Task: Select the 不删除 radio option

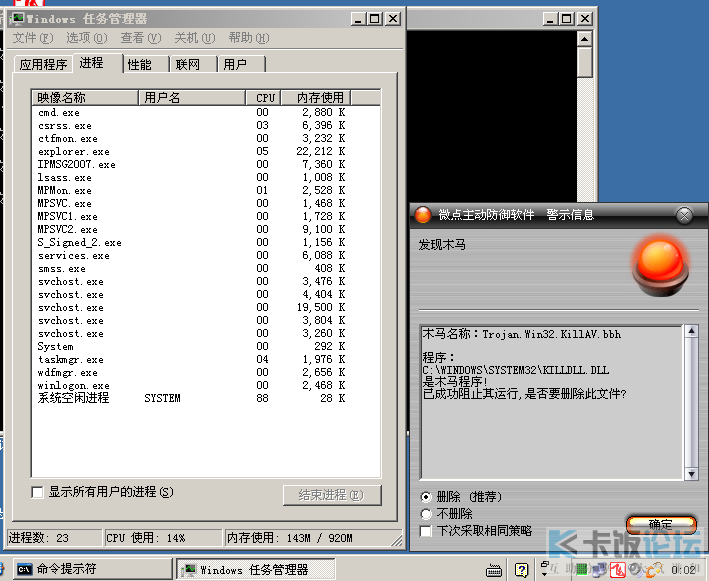Action: coord(426,514)
